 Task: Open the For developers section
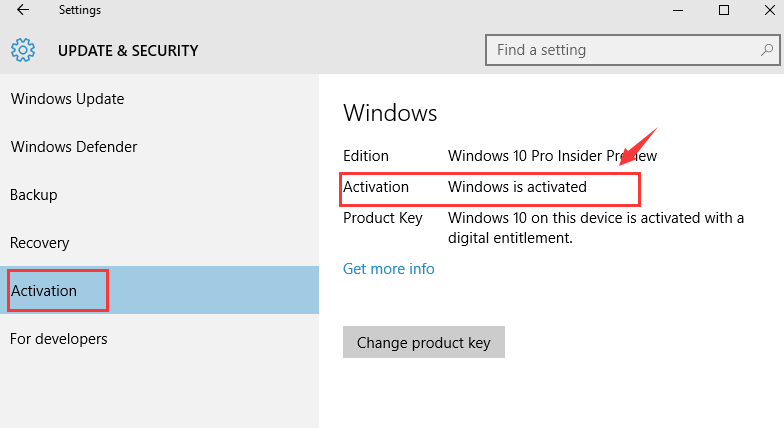pyautogui.click(x=59, y=339)
